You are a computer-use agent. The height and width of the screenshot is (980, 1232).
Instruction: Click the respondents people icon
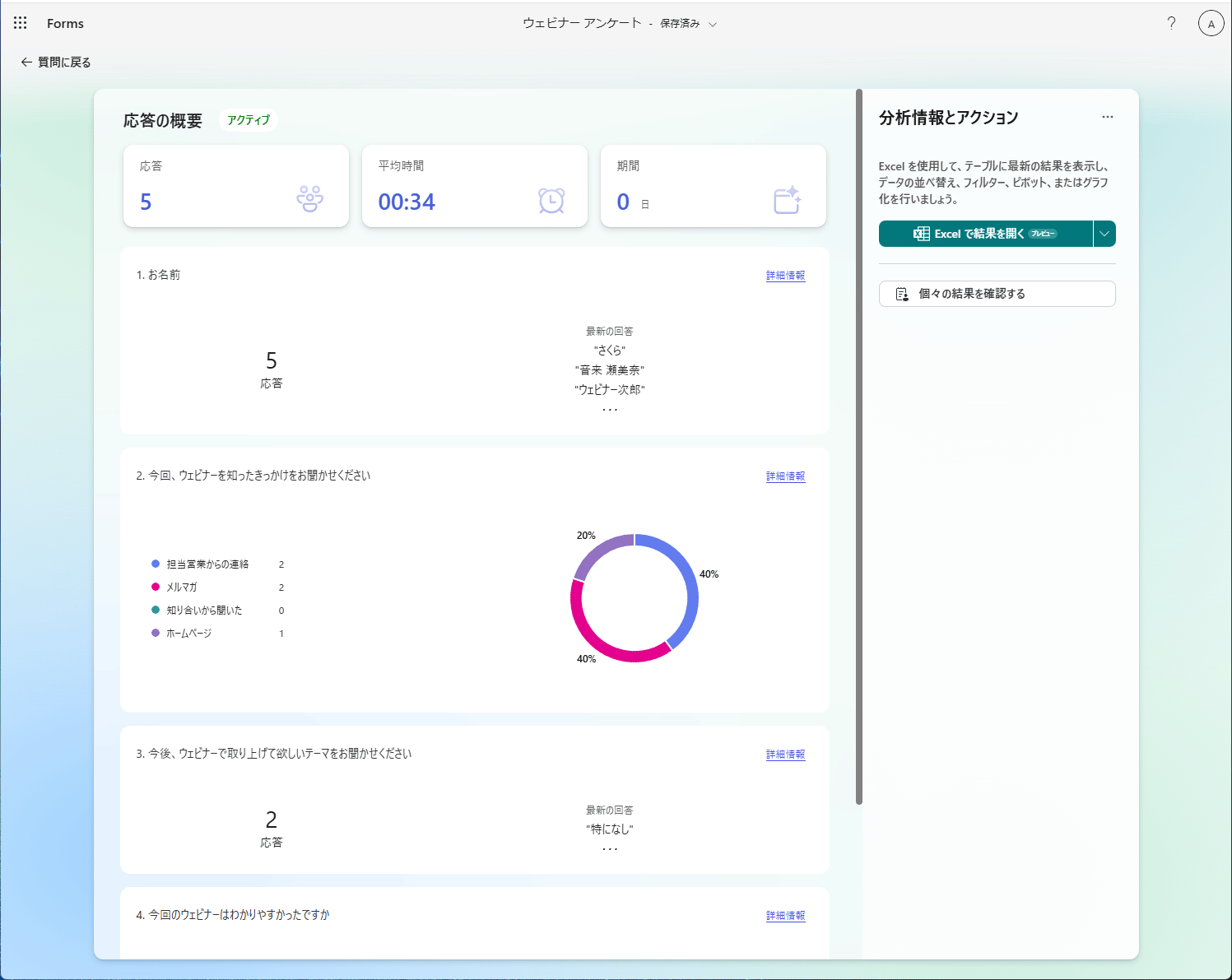(309, 199)
